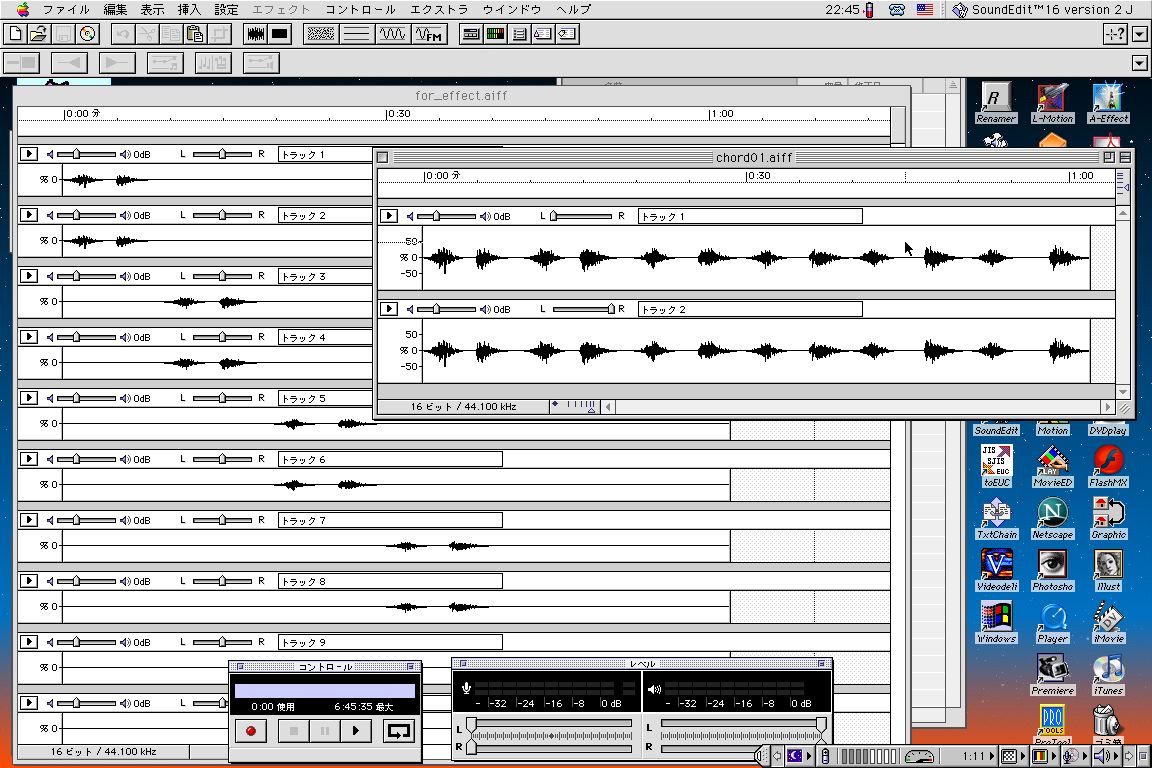Open the TxtChain desktop icon
This screenshot has height=768, width=1152.
(996, 519)
